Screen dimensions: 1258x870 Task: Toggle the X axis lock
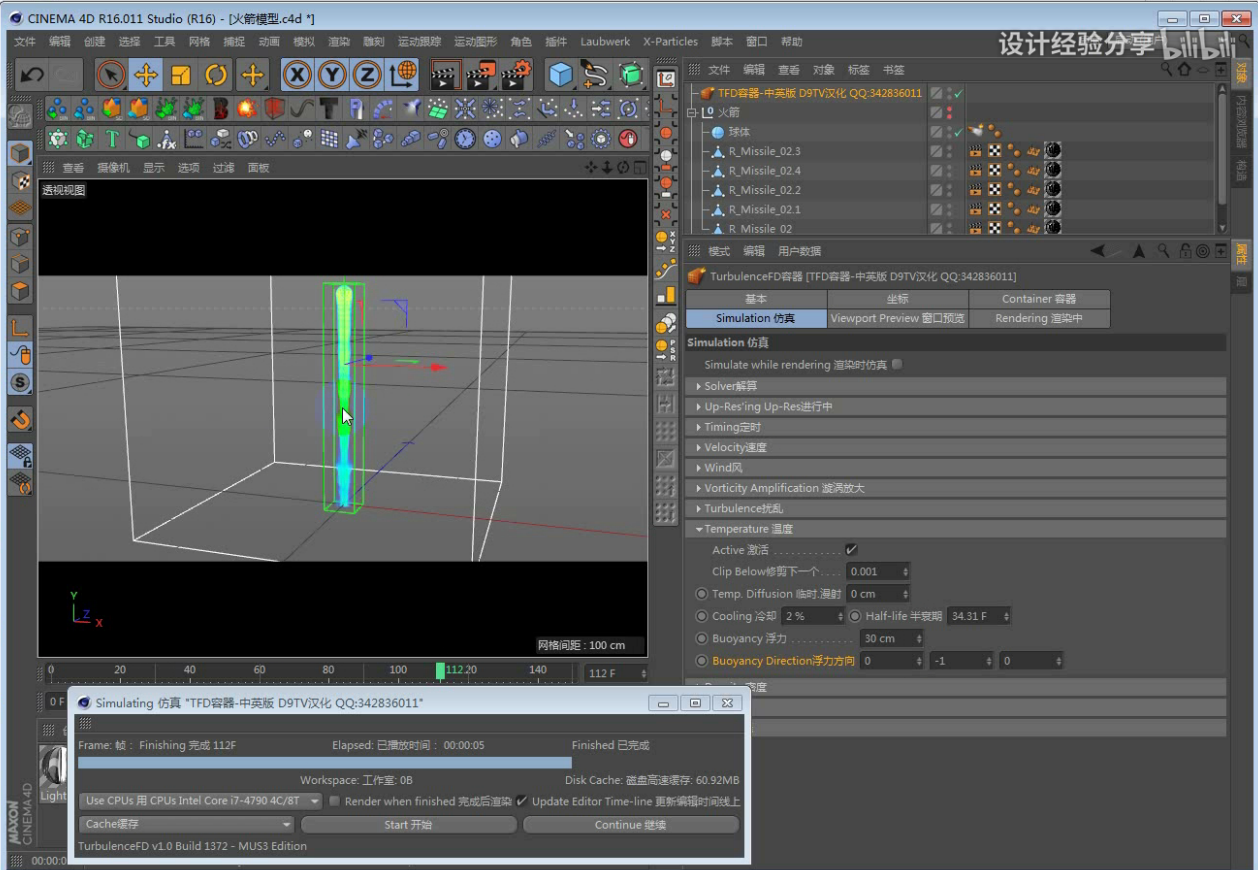[297, 75]
